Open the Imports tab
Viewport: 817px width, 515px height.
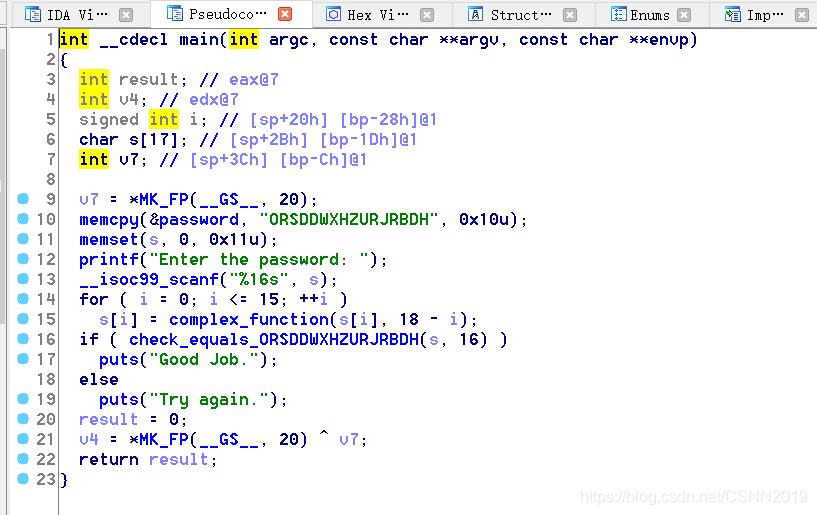(x=765, y=15)
